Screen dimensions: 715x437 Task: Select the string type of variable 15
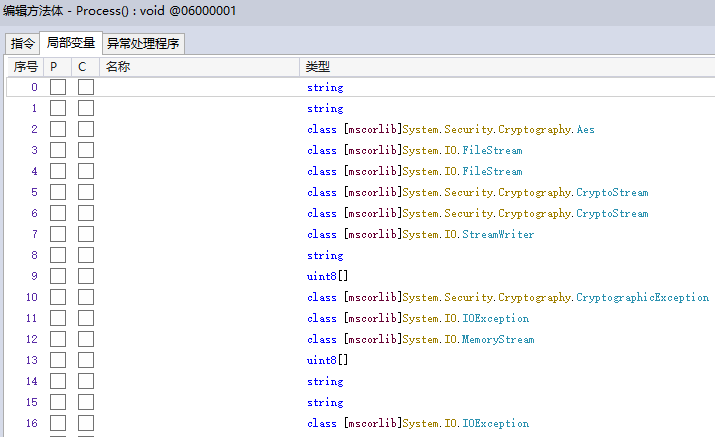point(325,402)
